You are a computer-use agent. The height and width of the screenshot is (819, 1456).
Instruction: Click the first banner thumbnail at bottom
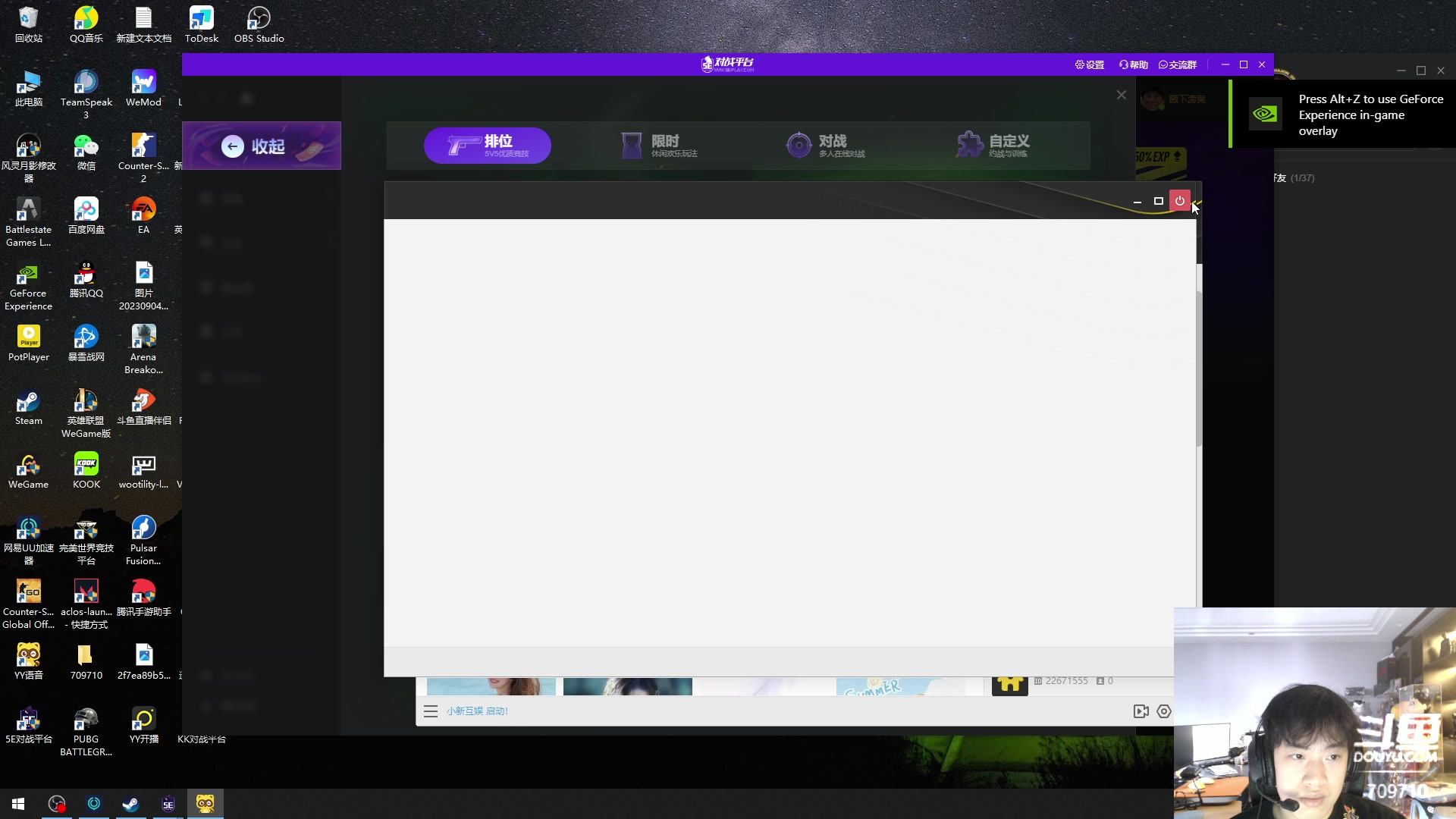pyautogui.click(x=491, y=686)
